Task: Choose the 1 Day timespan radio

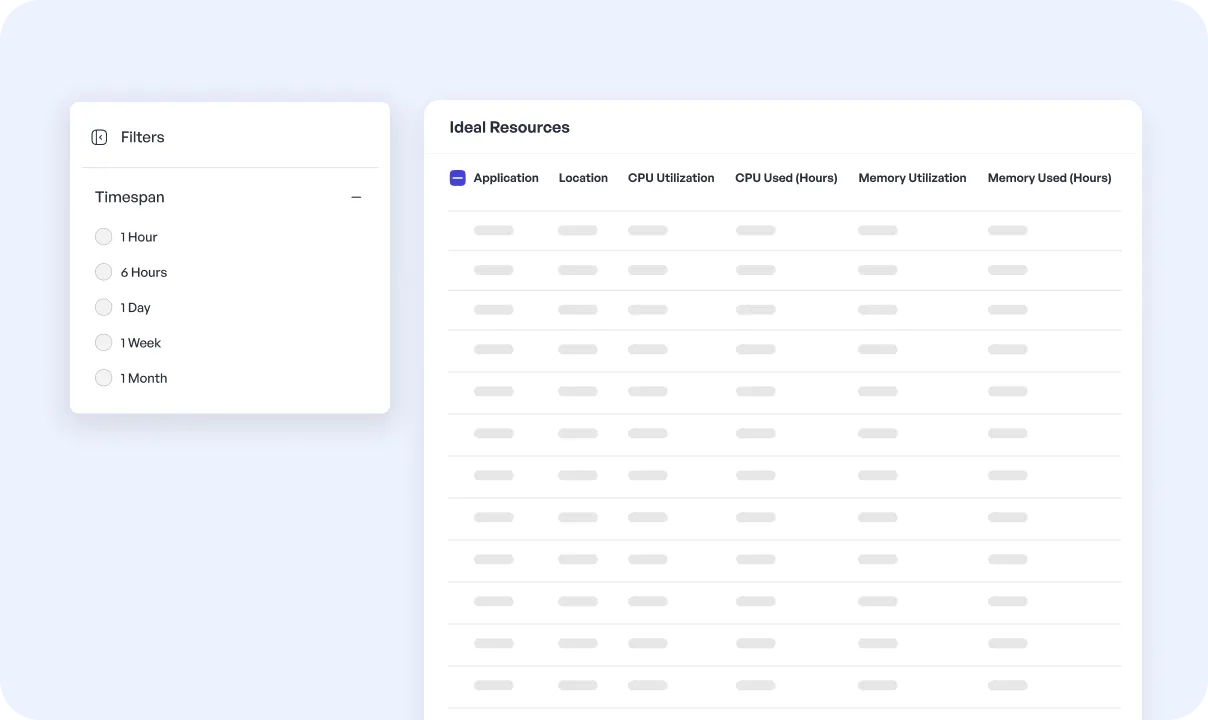Action: click(x=103, y=307)
